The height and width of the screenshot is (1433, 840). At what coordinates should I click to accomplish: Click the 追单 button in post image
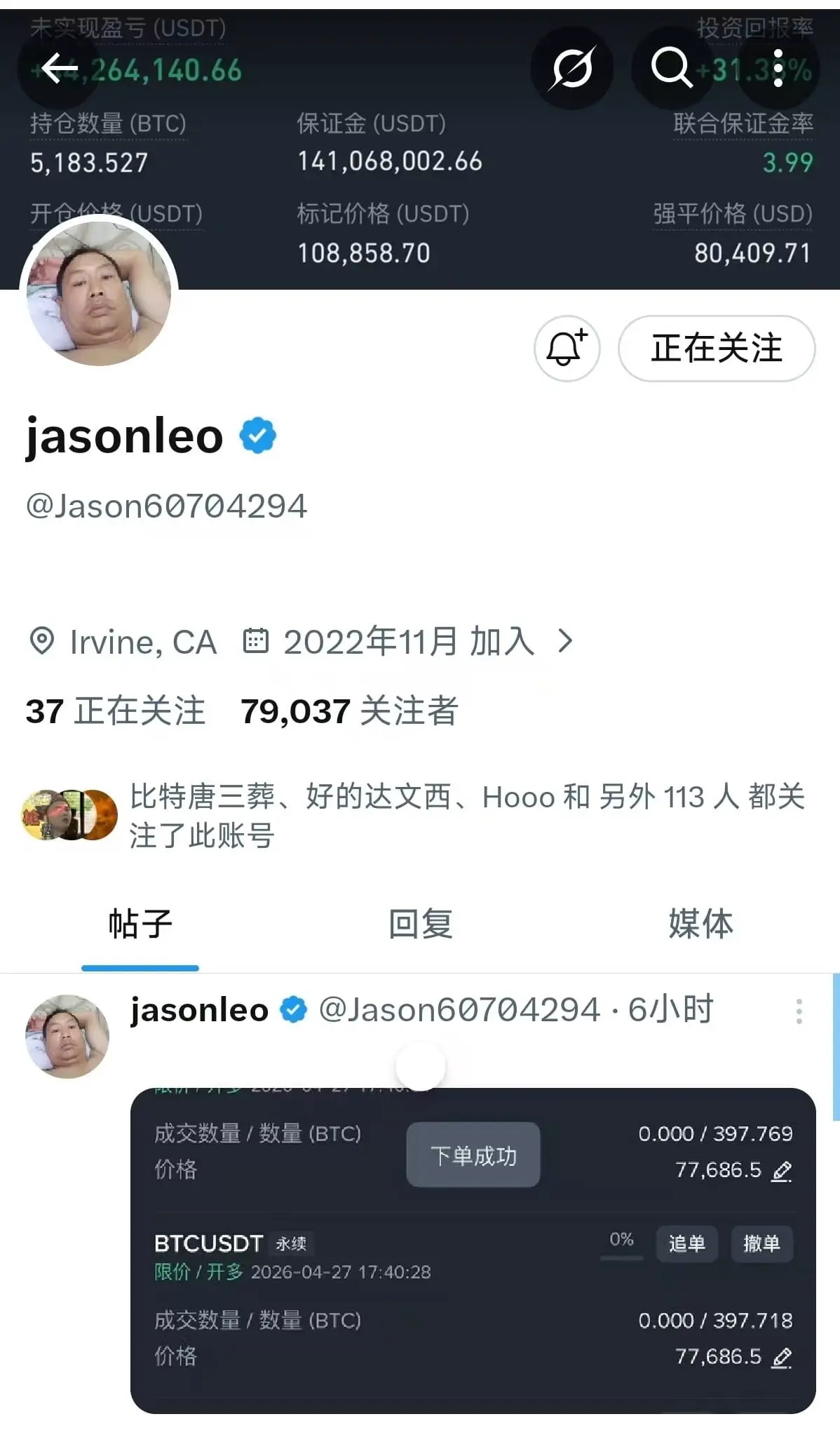(686, 1244)
